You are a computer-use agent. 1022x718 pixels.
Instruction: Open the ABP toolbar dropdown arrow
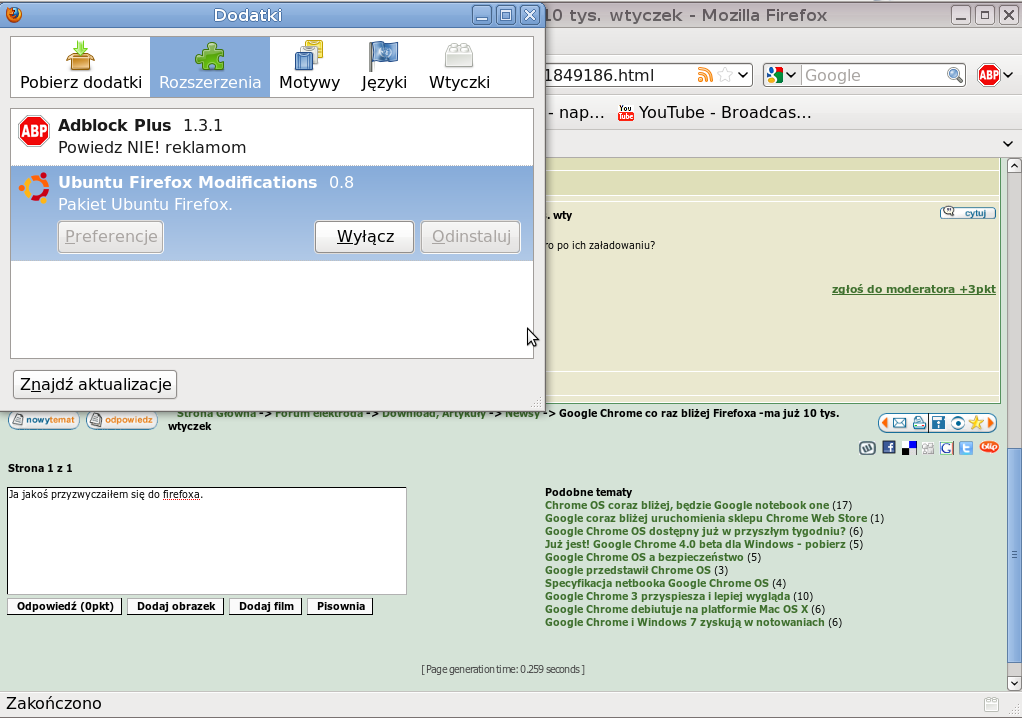tap(1008, 75)
